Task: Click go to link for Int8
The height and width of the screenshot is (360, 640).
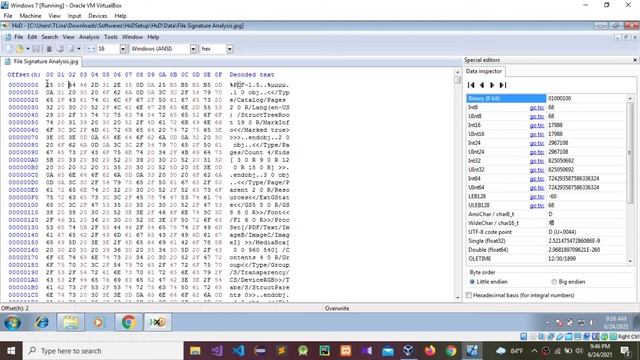Action: [x=537, y=107]
